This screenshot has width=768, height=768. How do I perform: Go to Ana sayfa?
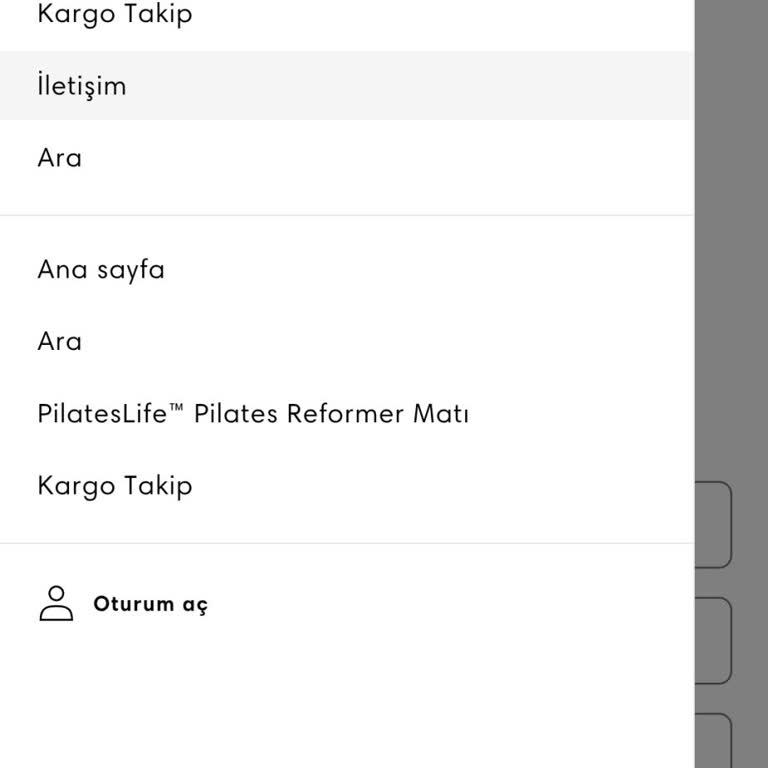click(x=101, y=270)
